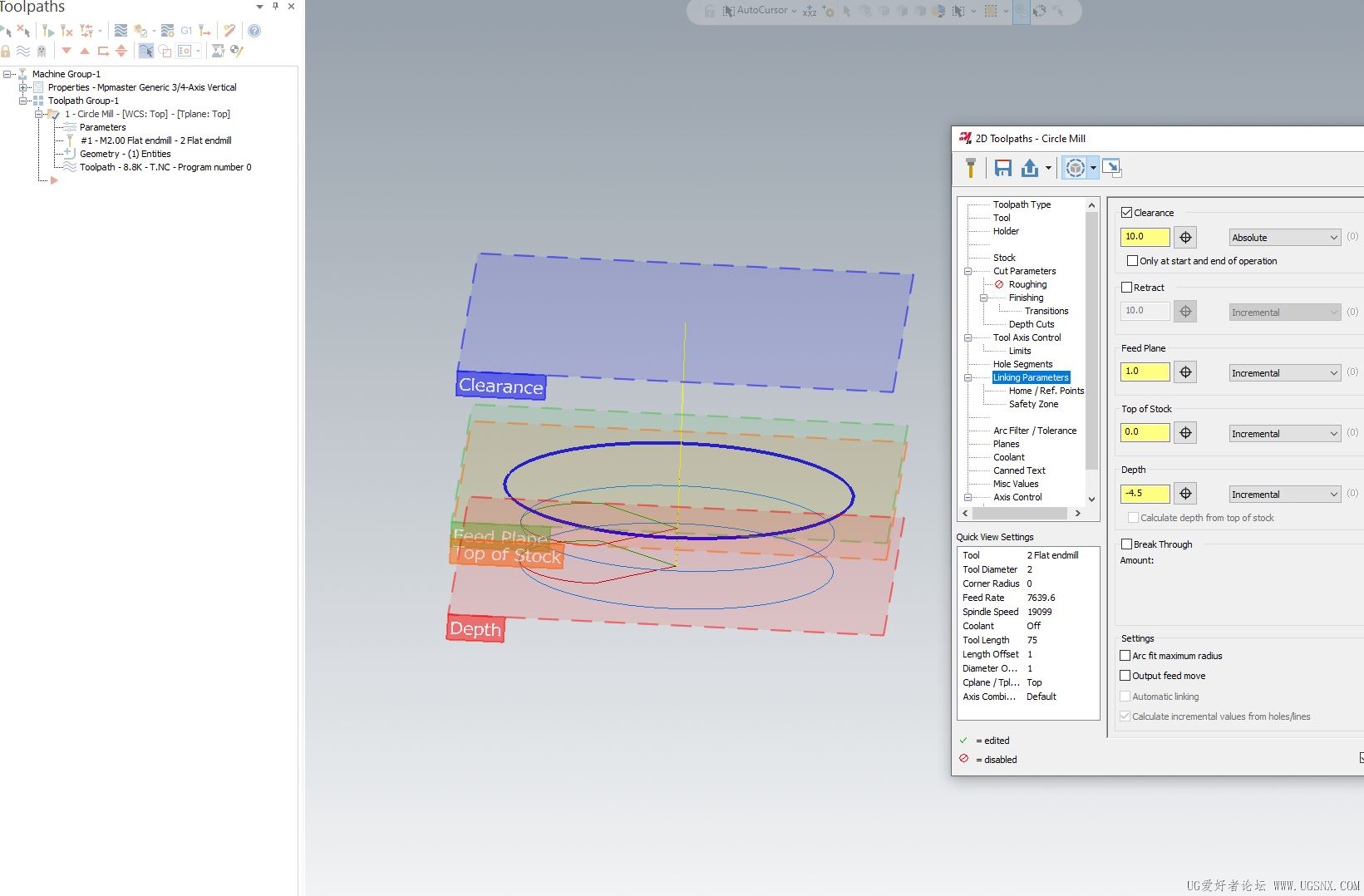
Task: Click the highlighted toolpath selection icon
Action: (x=145, y=51)
